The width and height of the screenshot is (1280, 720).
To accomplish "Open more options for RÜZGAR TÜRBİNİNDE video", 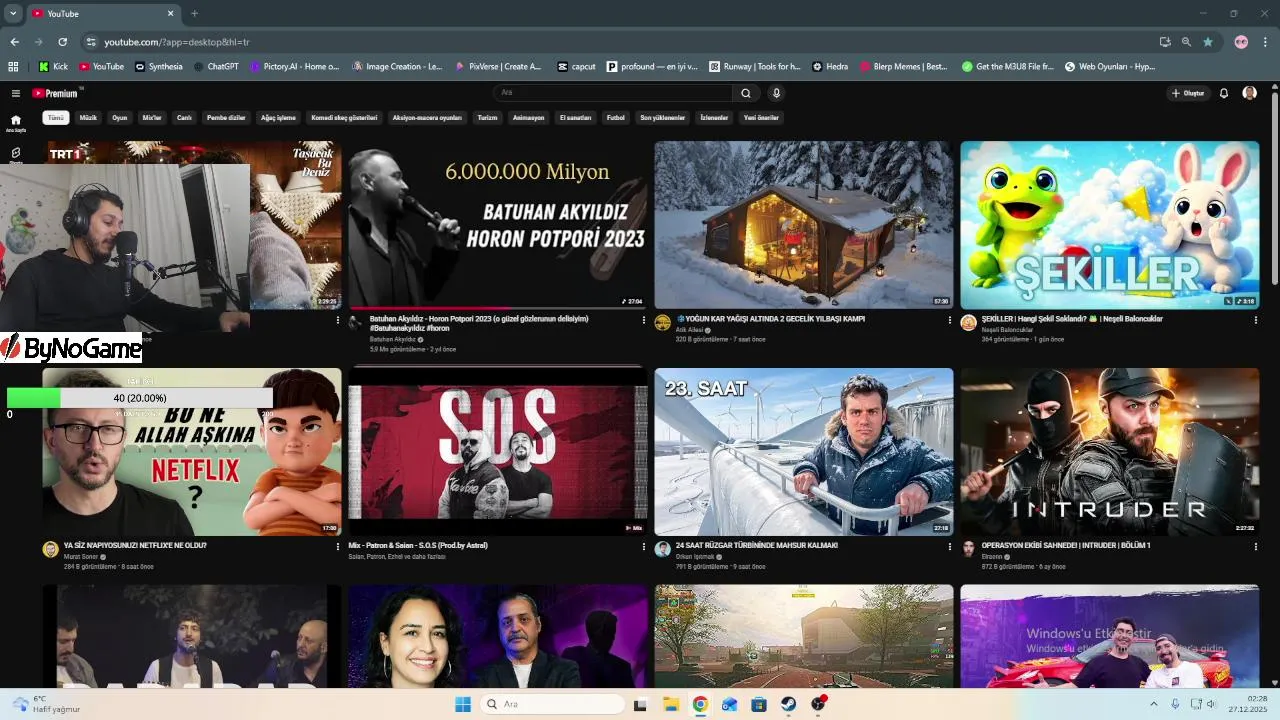I will click(x=949, y=547).
